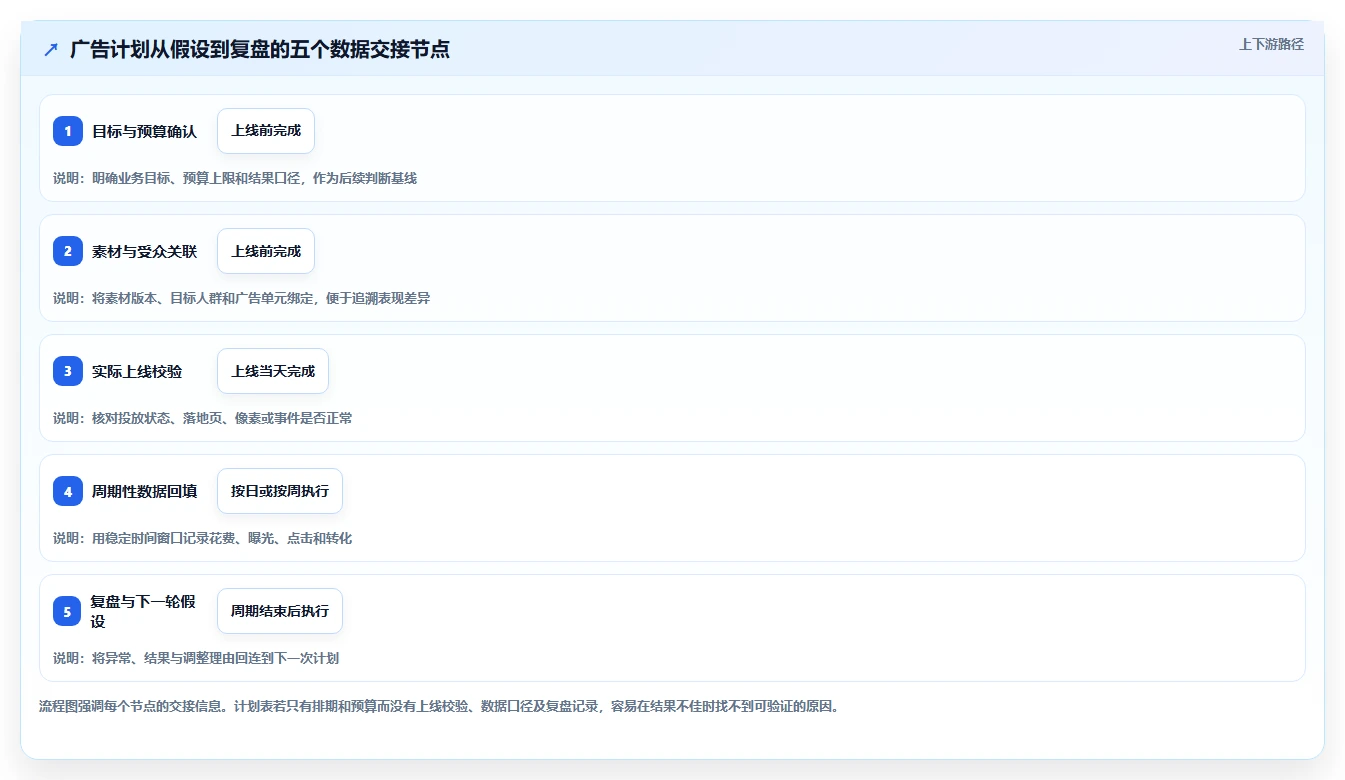The image size is (1345, 780).
Task: Click the step 1 number badge
Action: point(68,131)
